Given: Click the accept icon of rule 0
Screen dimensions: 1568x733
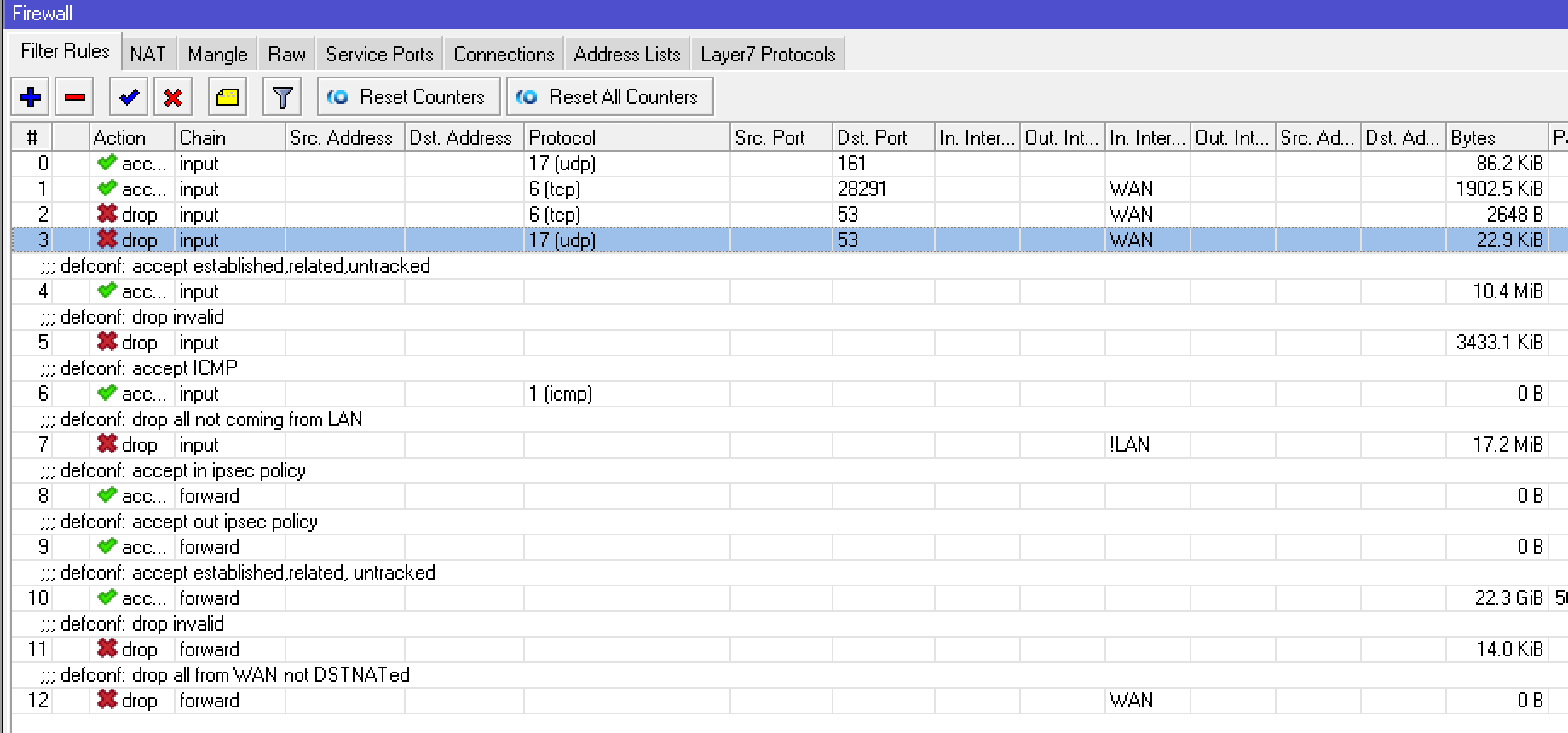Looking at the screenshot, I should tap(107, 163).
